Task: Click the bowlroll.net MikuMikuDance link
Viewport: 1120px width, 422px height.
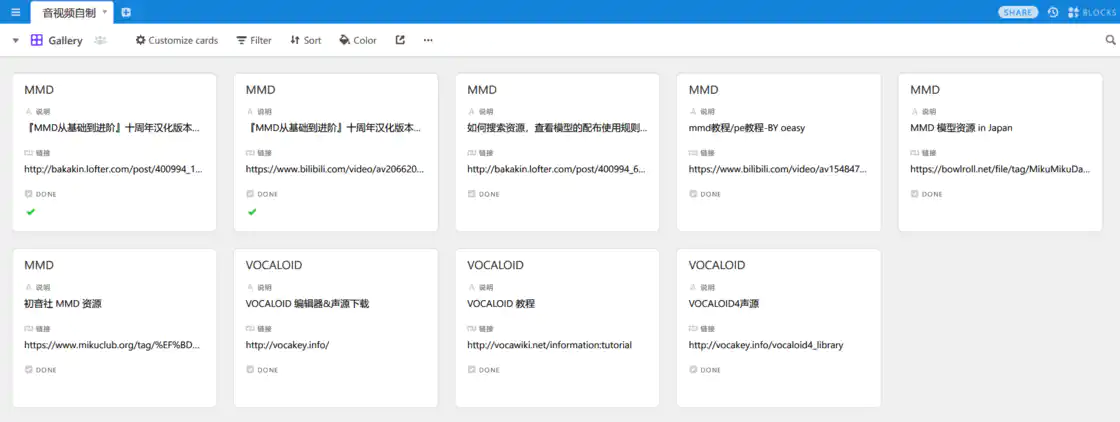Action: coord(1000,170)
